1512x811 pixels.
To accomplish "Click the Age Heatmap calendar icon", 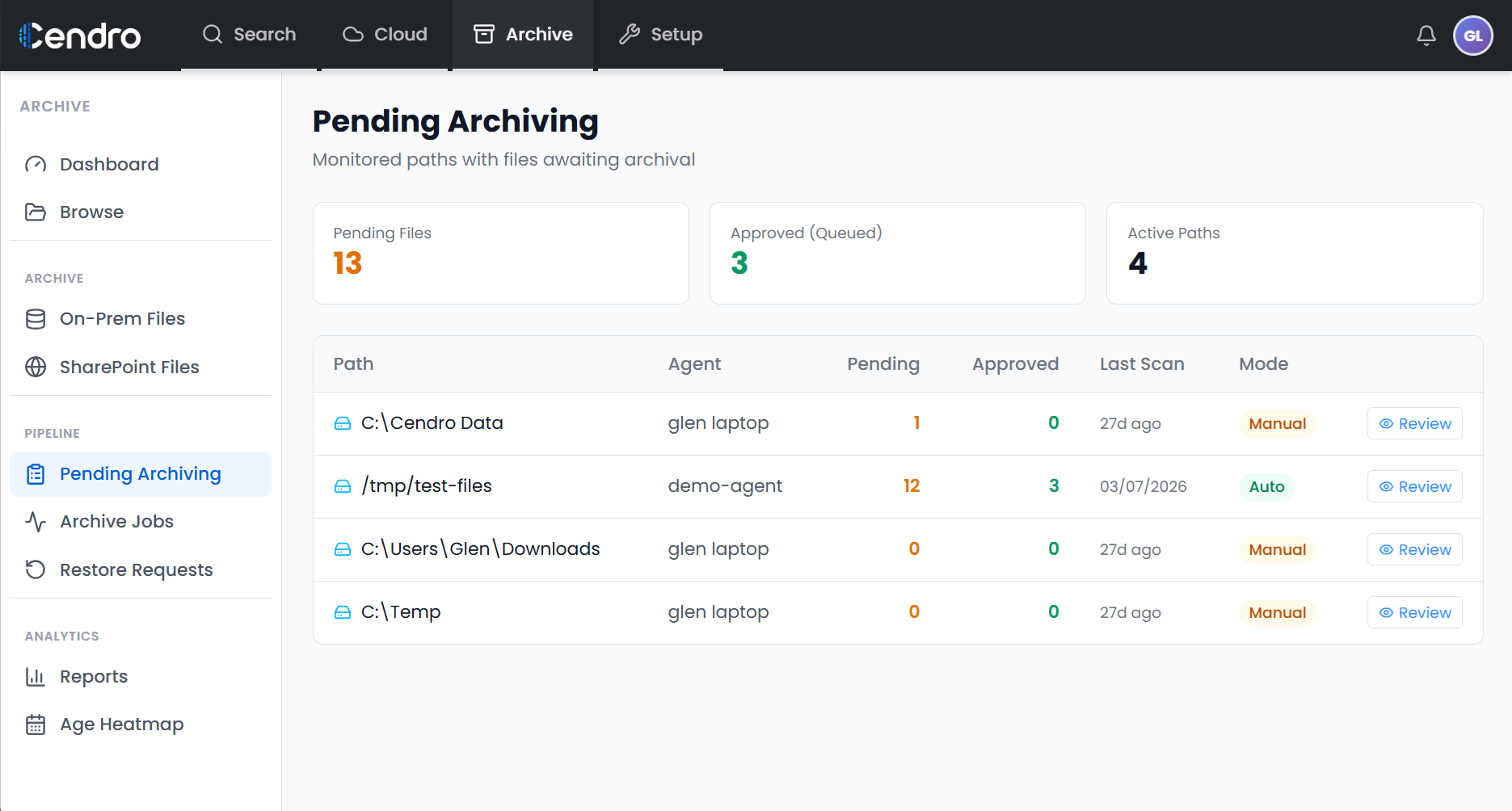I will pos(36,725).
